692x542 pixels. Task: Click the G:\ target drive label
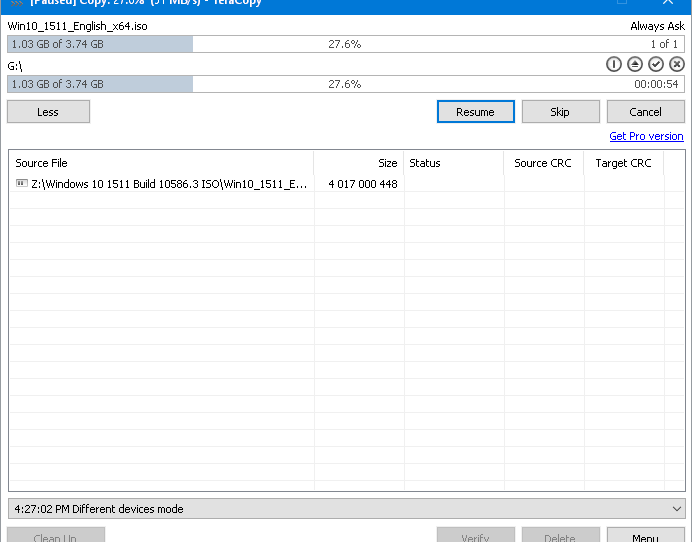point(15,66)
